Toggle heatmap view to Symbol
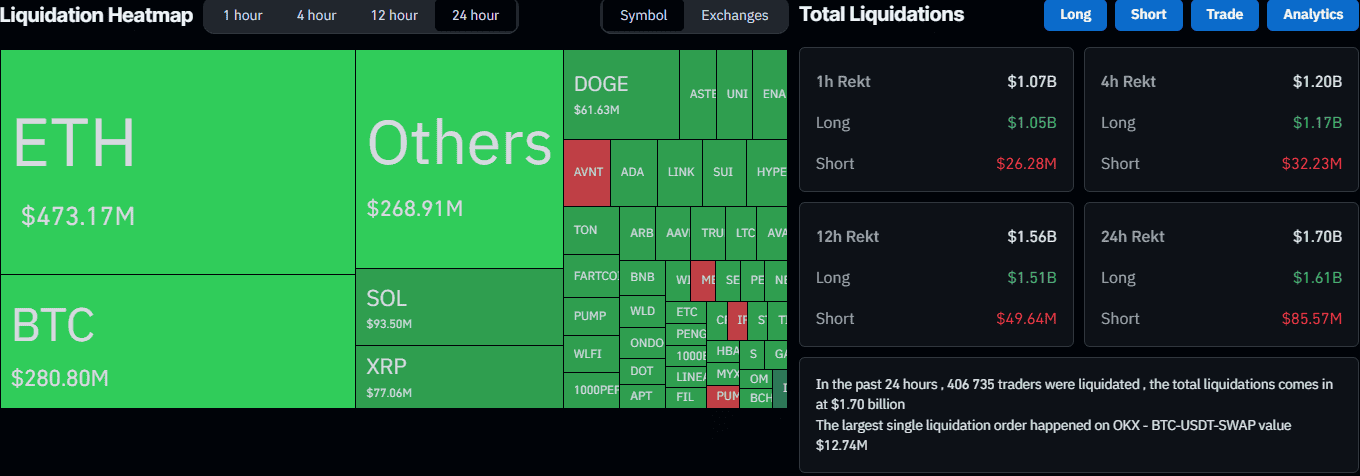Viewport: 1360px width, 476px height. (x=643, y=15)
